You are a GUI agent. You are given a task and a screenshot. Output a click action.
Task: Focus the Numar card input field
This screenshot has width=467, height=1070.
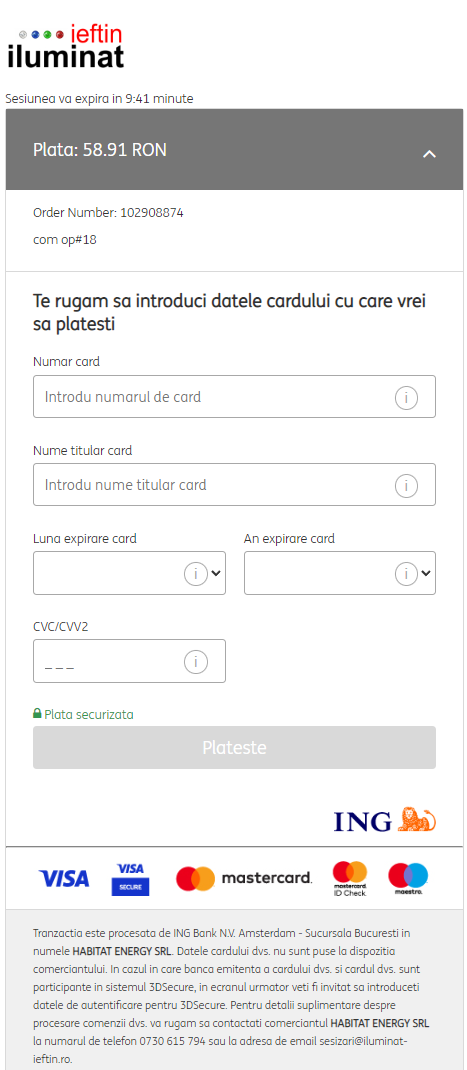tap(234, 397)
